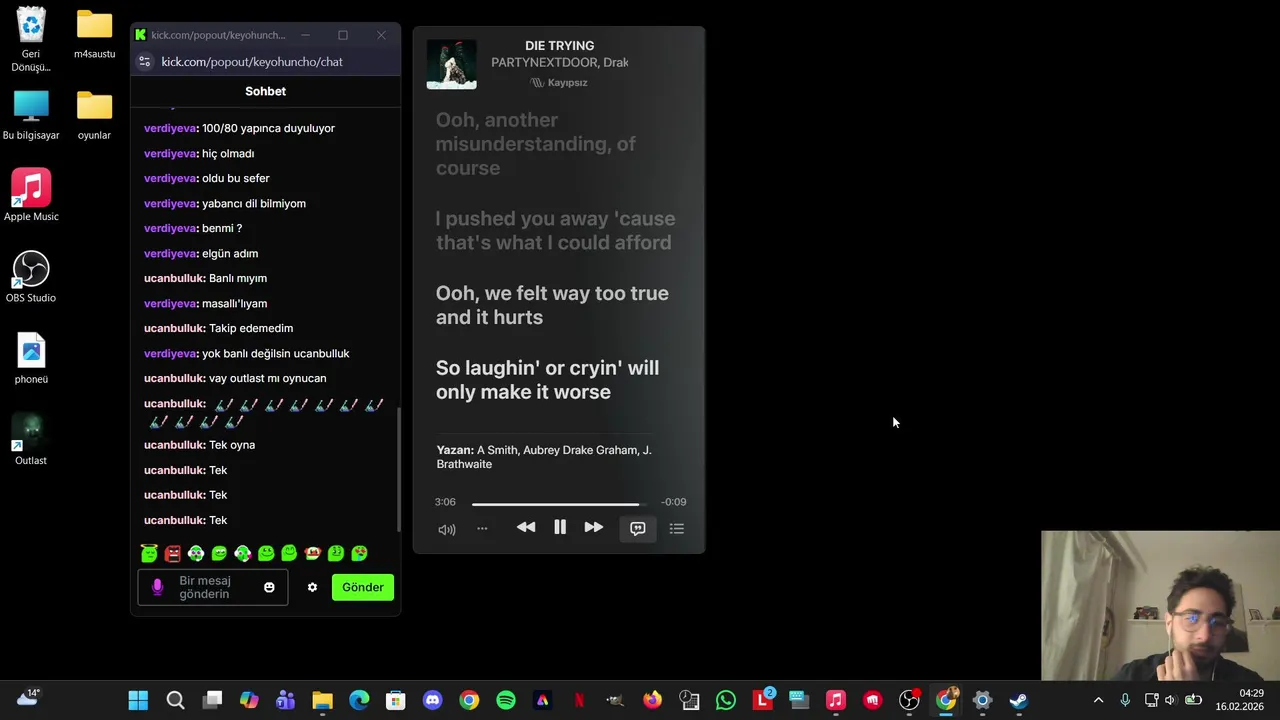Viewport: 1280px width, 720px height.
Task: Open Discord from the taskbar
Action: tap(432, 700)
